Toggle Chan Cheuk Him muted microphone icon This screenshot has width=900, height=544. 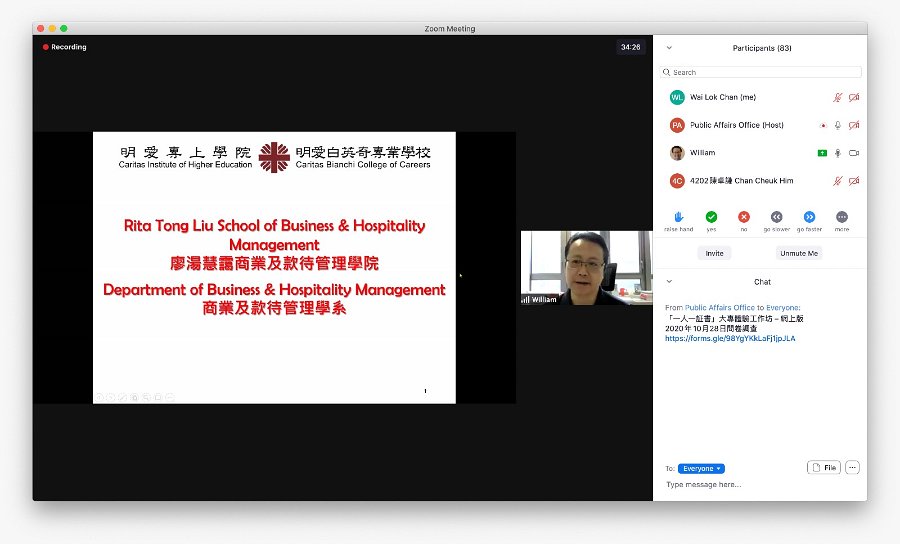click(x=838, y=181)
